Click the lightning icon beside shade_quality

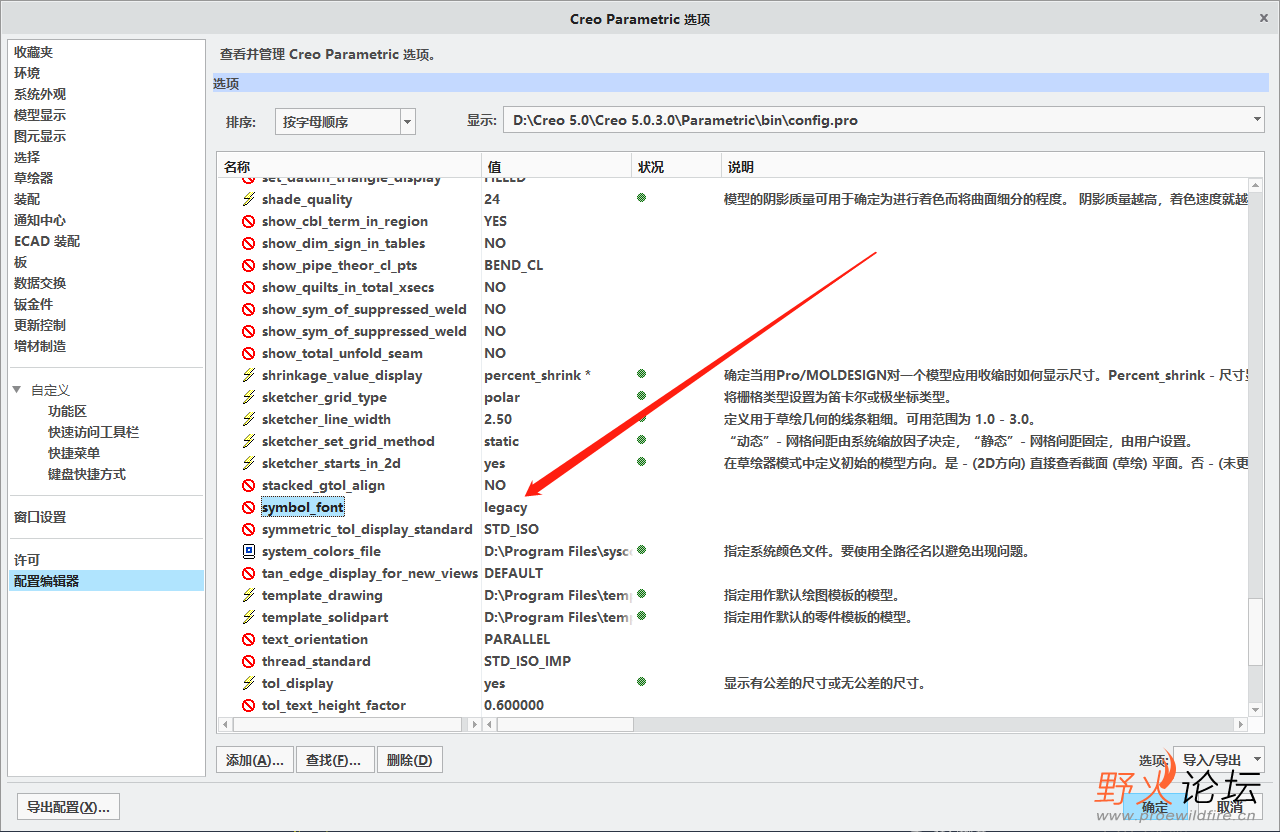coord(249,199)
